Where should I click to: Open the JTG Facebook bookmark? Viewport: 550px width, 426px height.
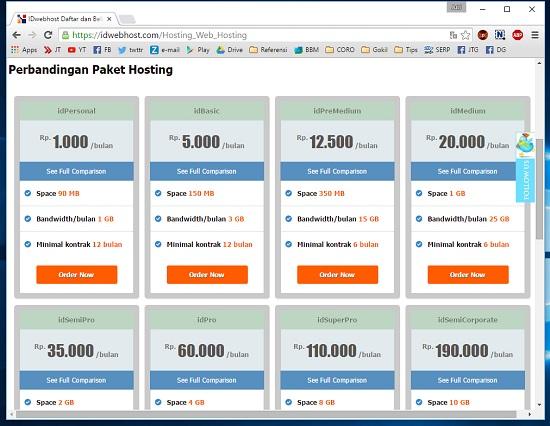(468, 50)
